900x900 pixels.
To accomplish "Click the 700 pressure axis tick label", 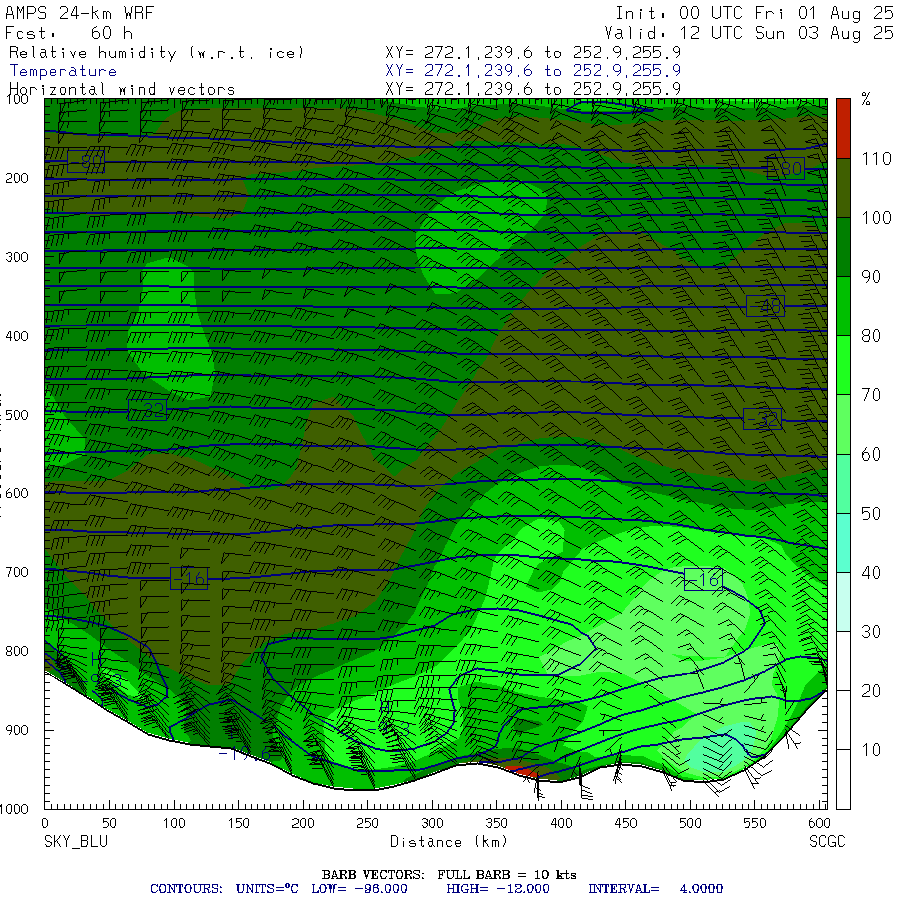I will click(x=17, y=572).
